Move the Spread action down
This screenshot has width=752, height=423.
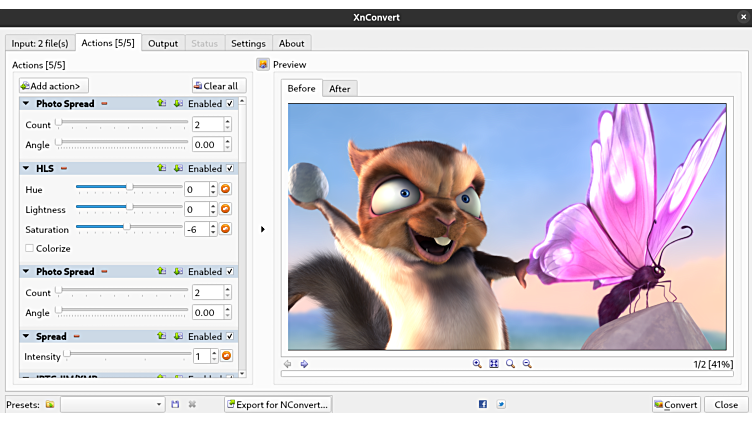click(x=178, y=336)
